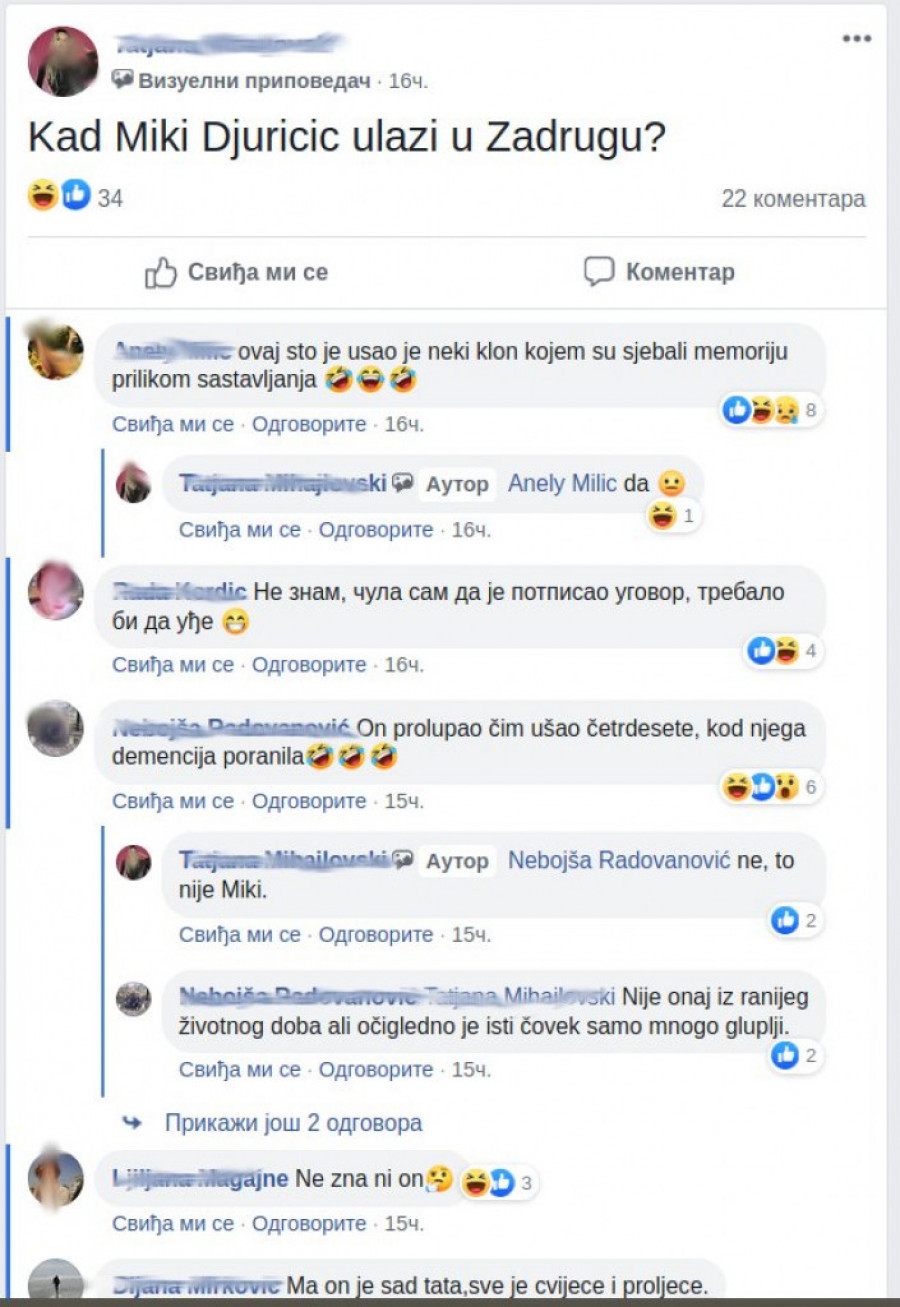This screenshot has height=1307, width=900.
Task: Click the Nebojša Radovanović mention in the author's reply
Action: pyautogui.click(x=620, y=860)
